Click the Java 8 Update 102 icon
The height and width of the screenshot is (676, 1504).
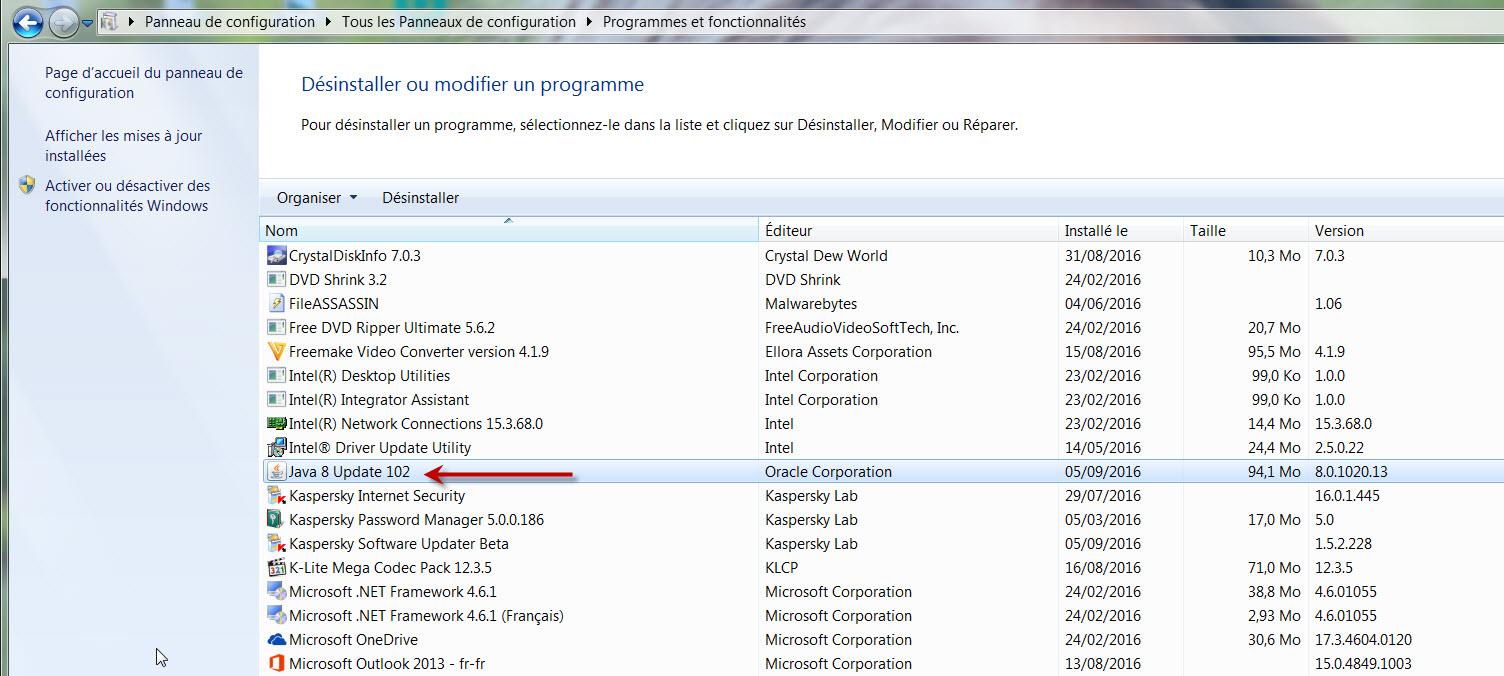click(x=277, y=471)
